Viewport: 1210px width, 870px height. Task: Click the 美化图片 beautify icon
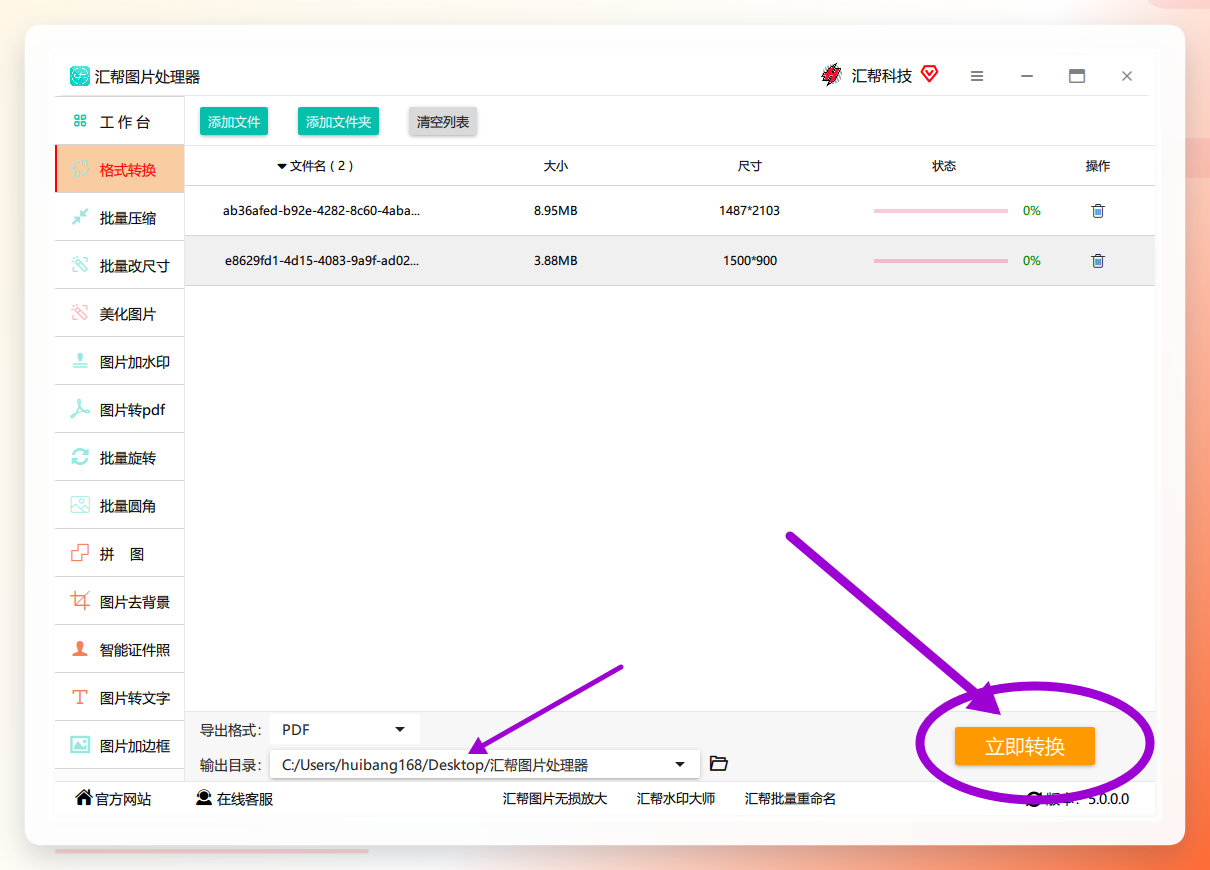click(x=80, y=313)
